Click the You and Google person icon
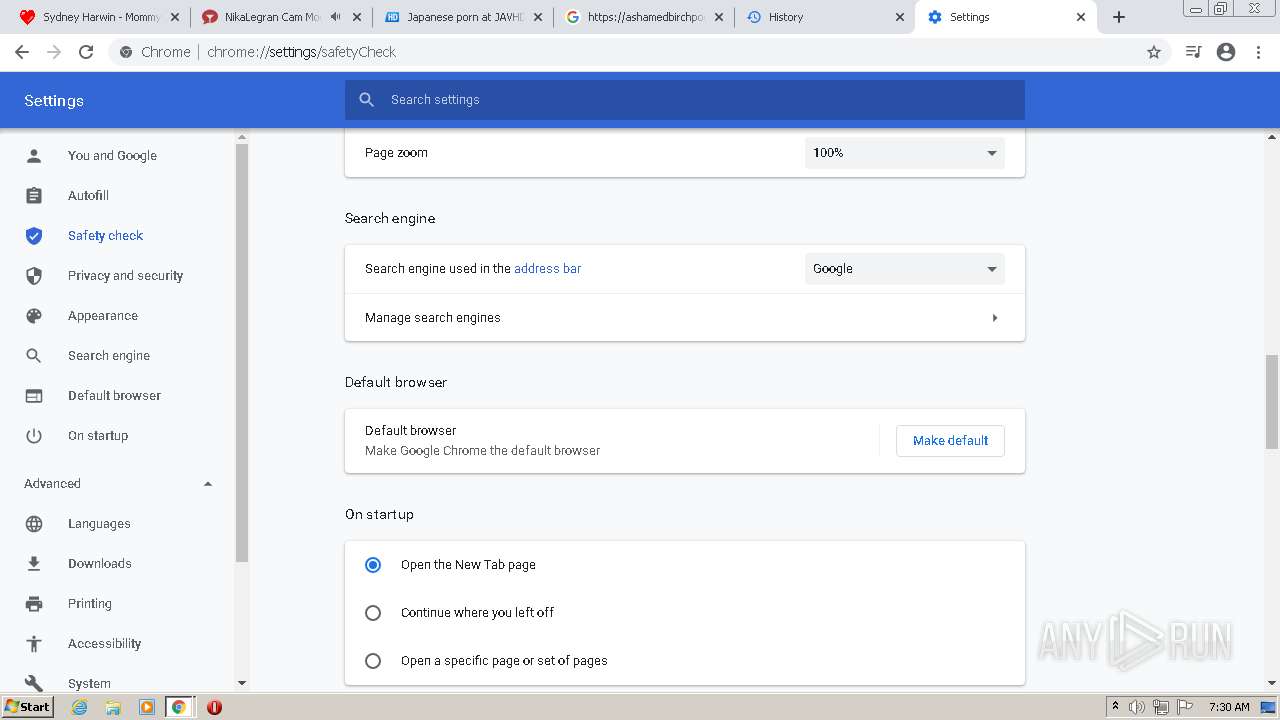1280x720 pixels. pos(34,156)
